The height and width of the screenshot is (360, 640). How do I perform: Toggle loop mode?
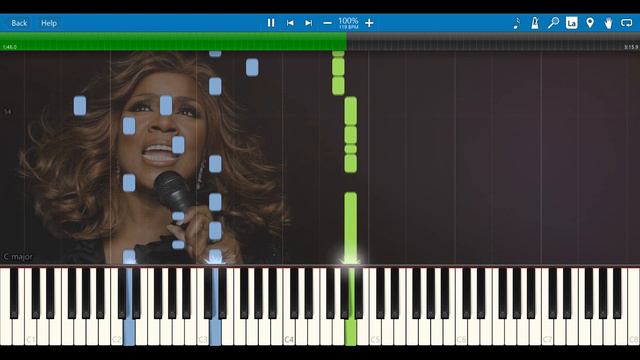627,23
